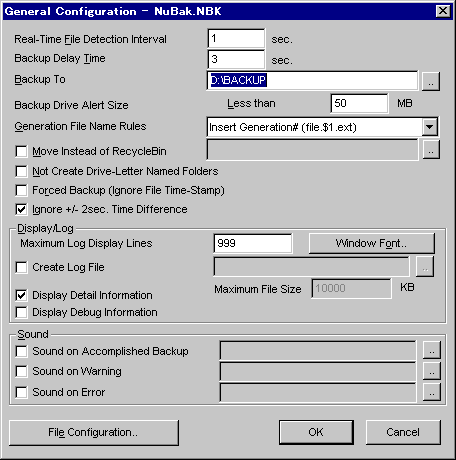Viewport: 456px width, 460px height.
Task: Browse for the log file path
Action: point(425,267)
